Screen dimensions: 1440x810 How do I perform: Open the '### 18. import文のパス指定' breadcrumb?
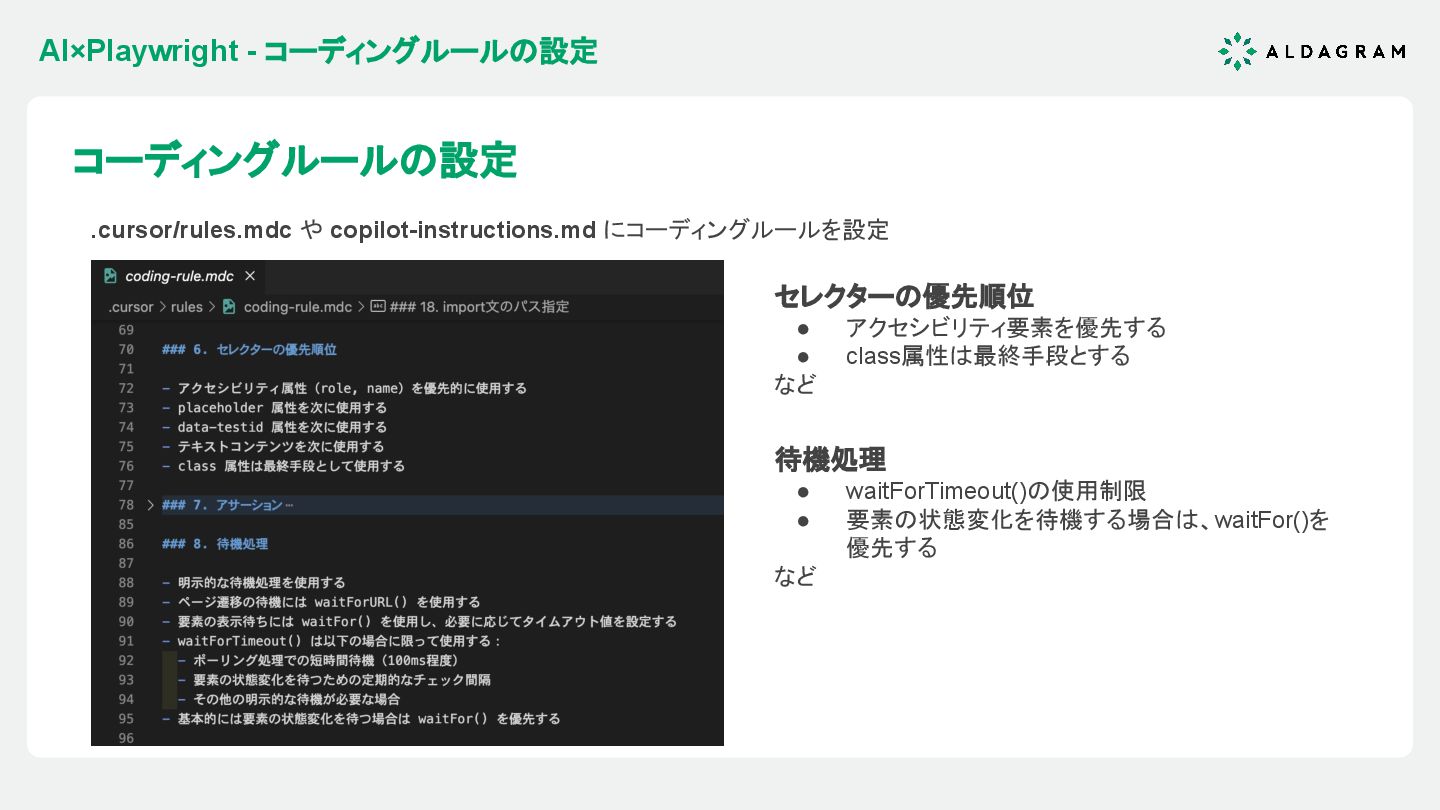coord(479,307)
